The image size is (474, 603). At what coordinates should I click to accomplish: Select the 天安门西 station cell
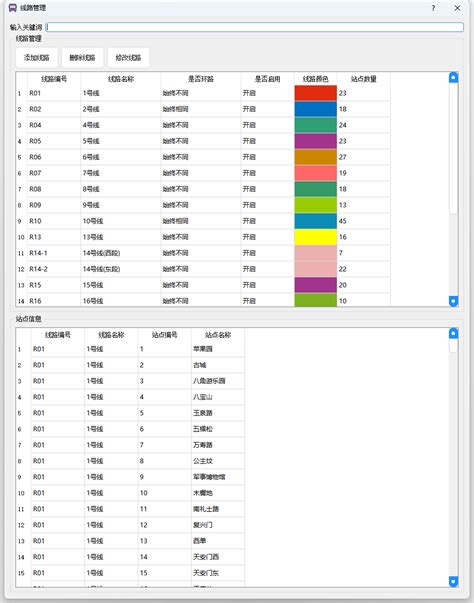[218, 557]
